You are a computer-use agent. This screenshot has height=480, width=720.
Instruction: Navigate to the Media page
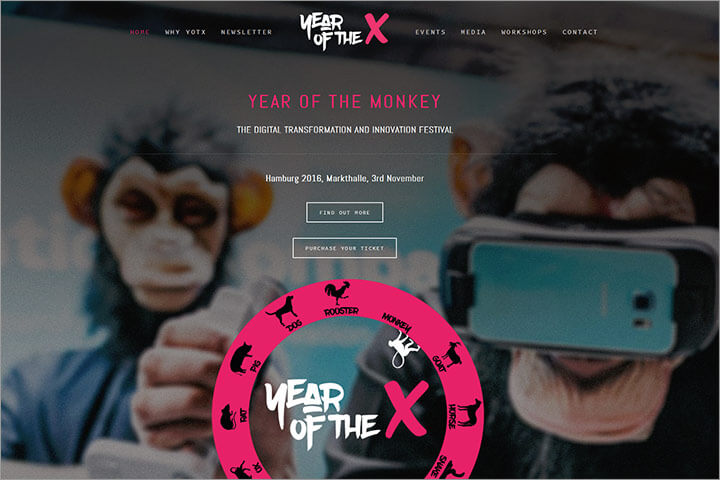tap(473, 32)
